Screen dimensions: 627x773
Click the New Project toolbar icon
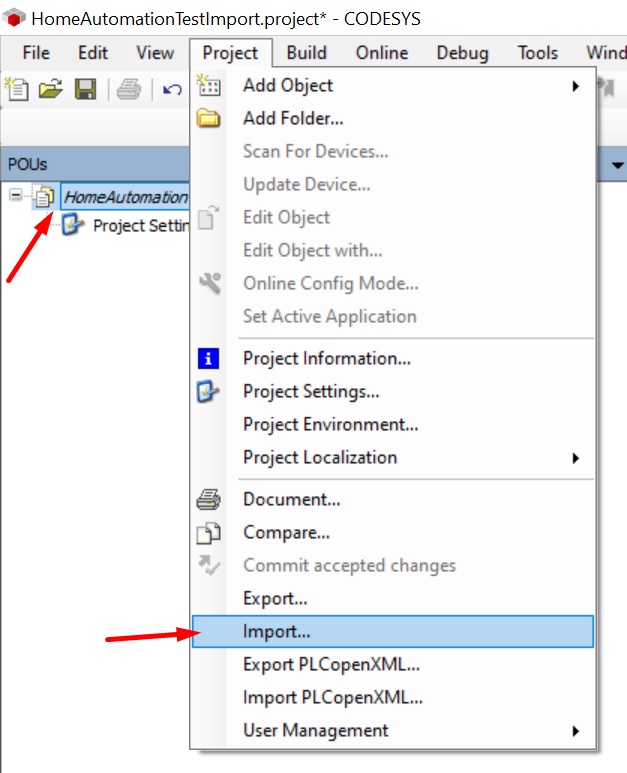[x=18, y=89]
